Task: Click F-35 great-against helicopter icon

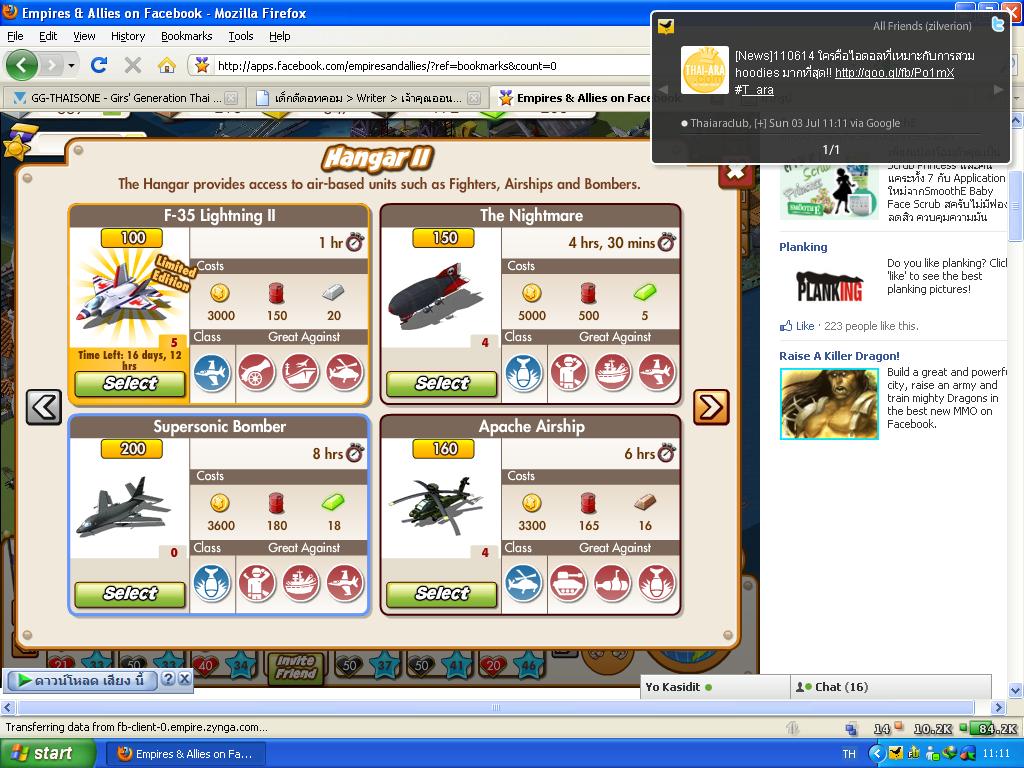Action: coord(345,373)
